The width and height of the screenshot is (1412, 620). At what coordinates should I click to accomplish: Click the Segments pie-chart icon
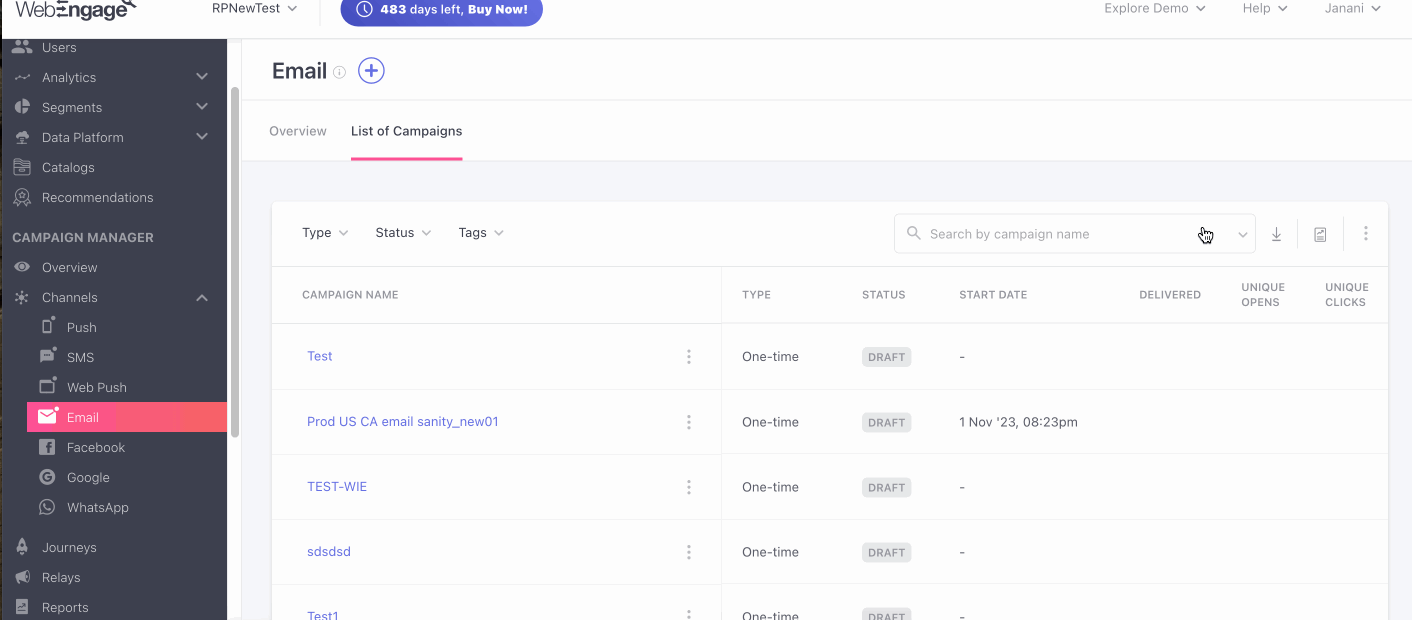[x=21, y=107]
